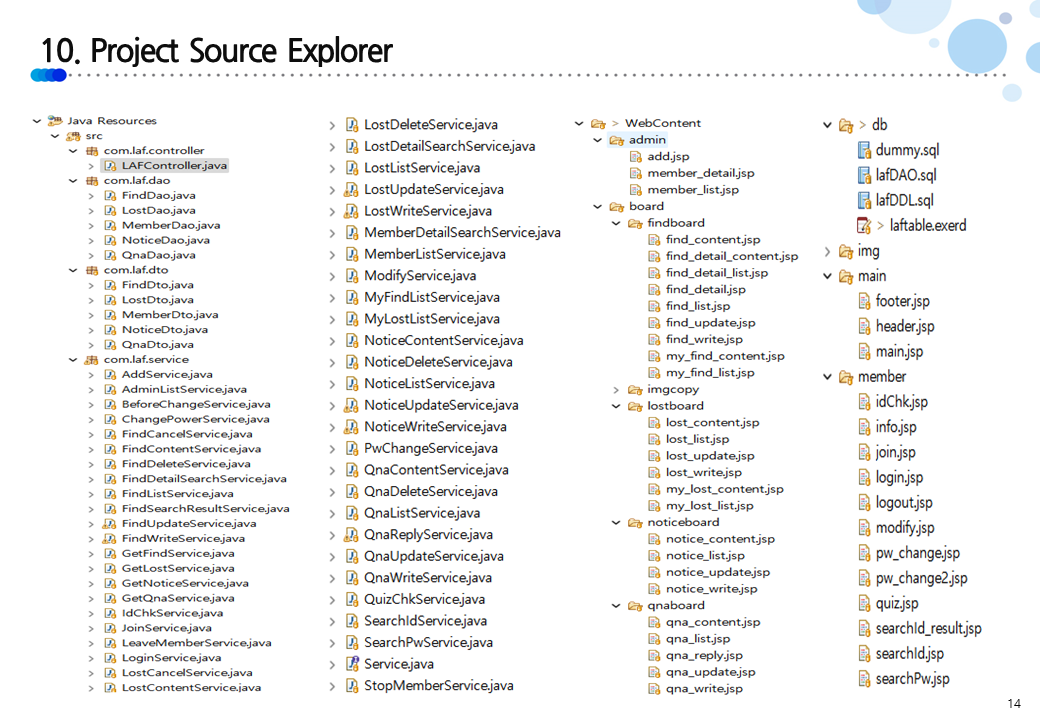Click the dummy.sql file icon
Image resolution: width=1040 pixels, height=720 pixels.
pyautogui.click(x=864, y=150)
